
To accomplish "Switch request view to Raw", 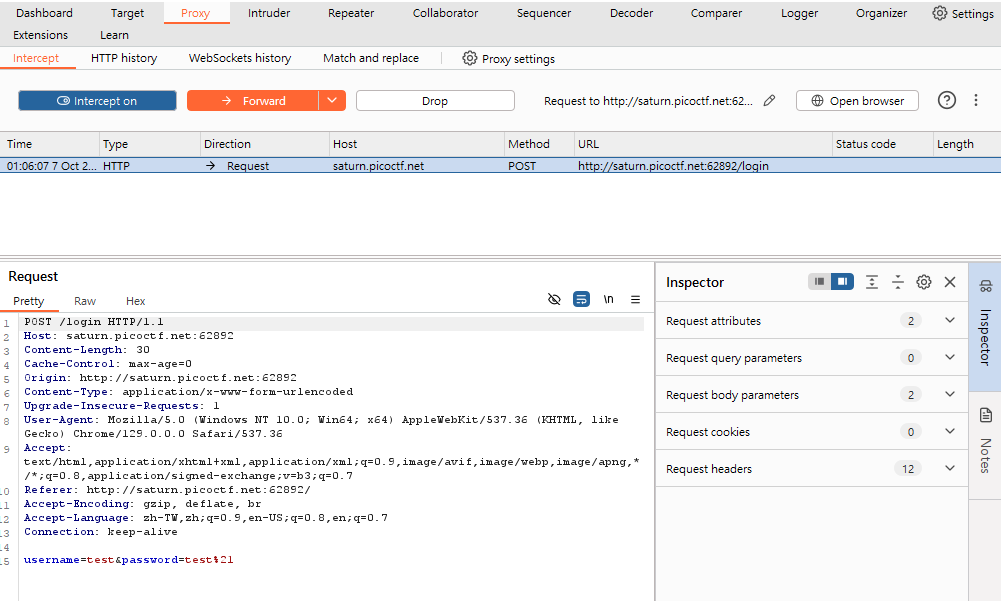I will coord(85,301).
